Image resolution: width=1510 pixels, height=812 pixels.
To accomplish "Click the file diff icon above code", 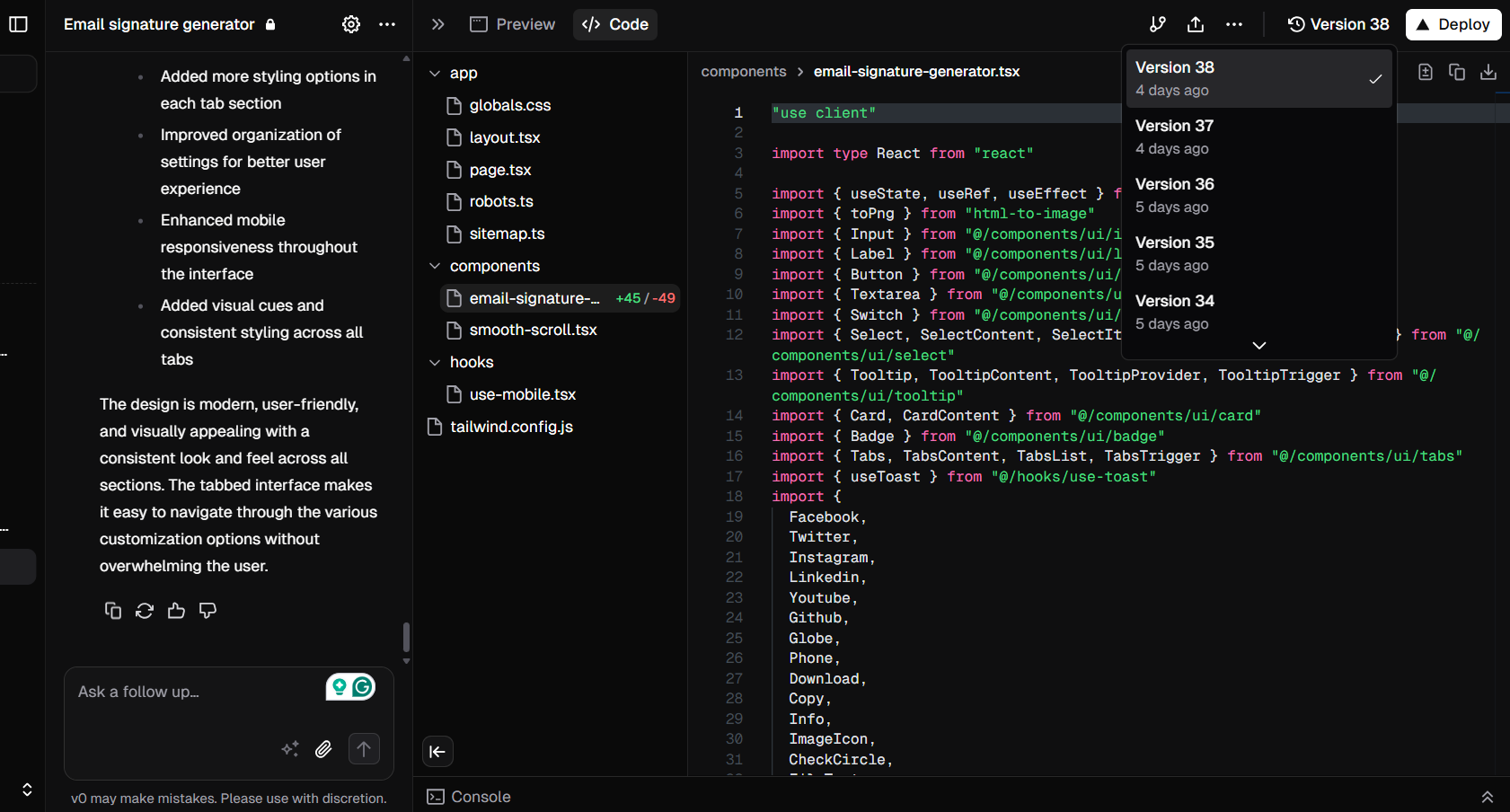I will point(1426,72).
